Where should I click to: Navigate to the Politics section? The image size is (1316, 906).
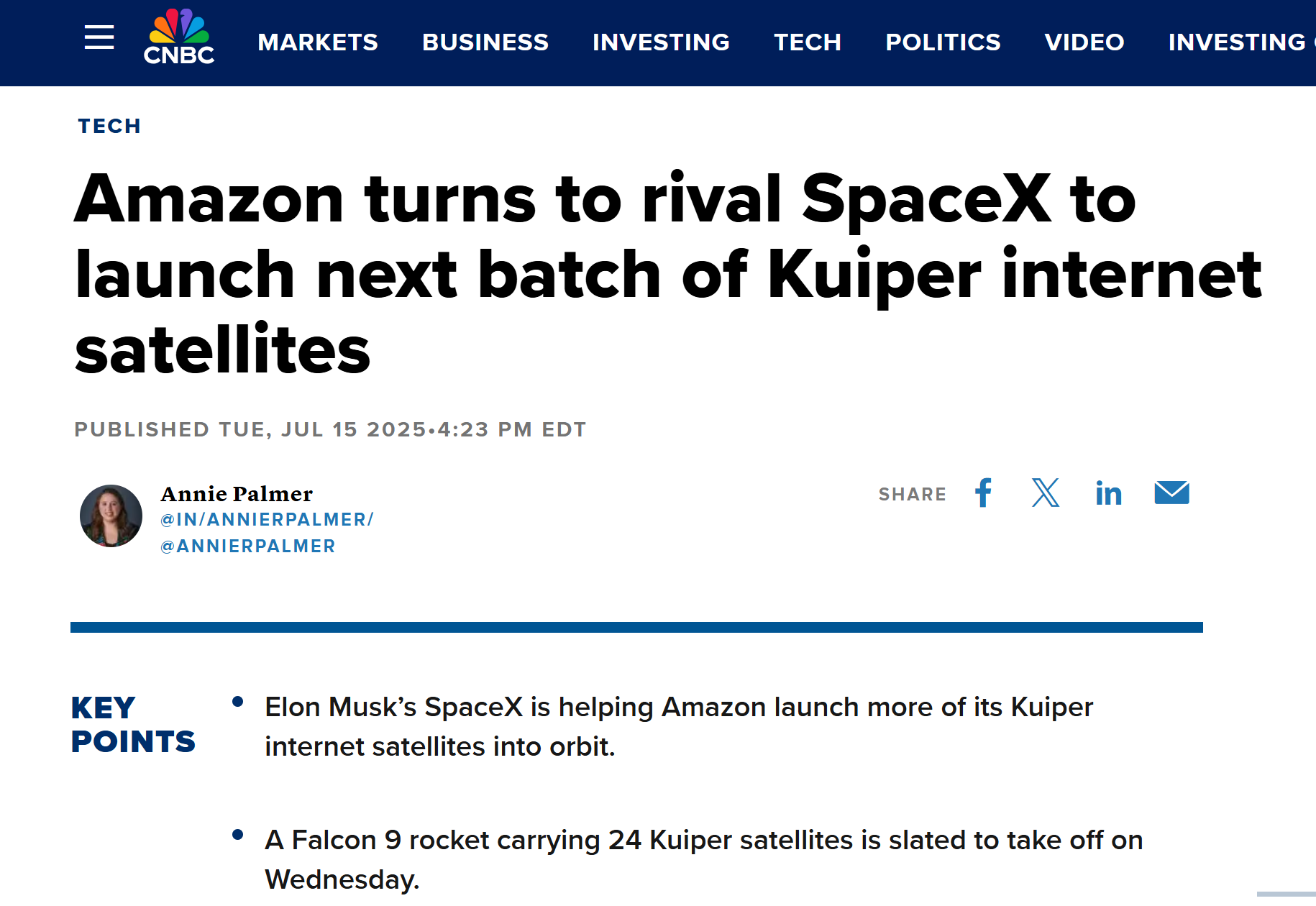(943, 42)
